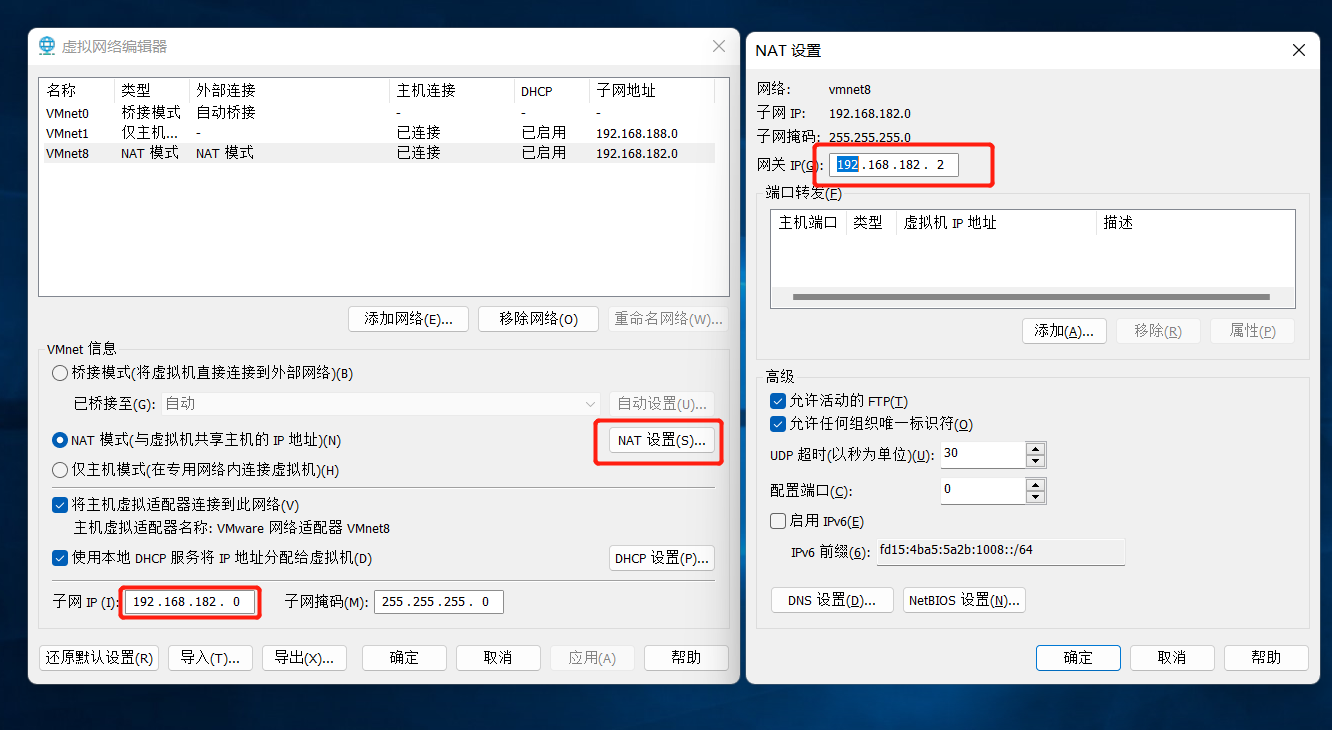Click the 导入(T)... button

pos(210,658)
